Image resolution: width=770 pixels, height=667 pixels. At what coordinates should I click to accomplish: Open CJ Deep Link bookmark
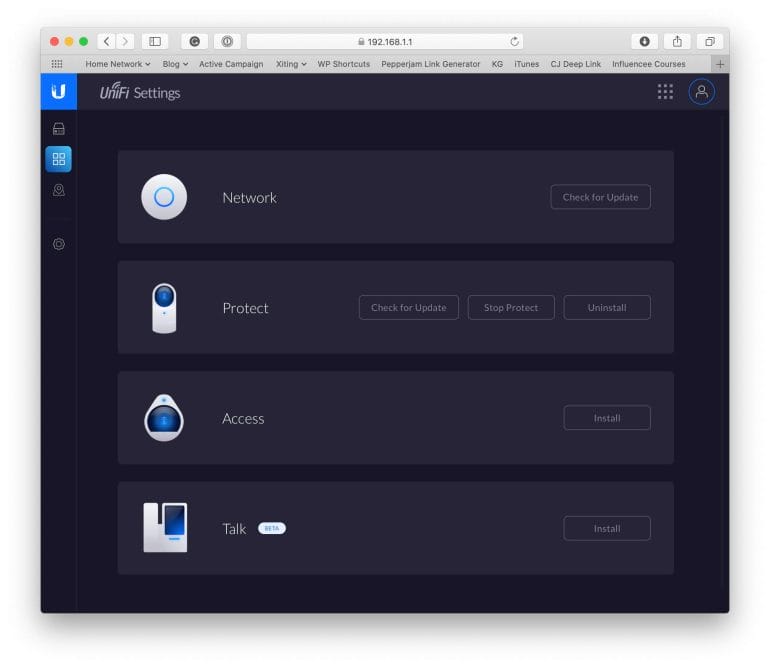576,64
